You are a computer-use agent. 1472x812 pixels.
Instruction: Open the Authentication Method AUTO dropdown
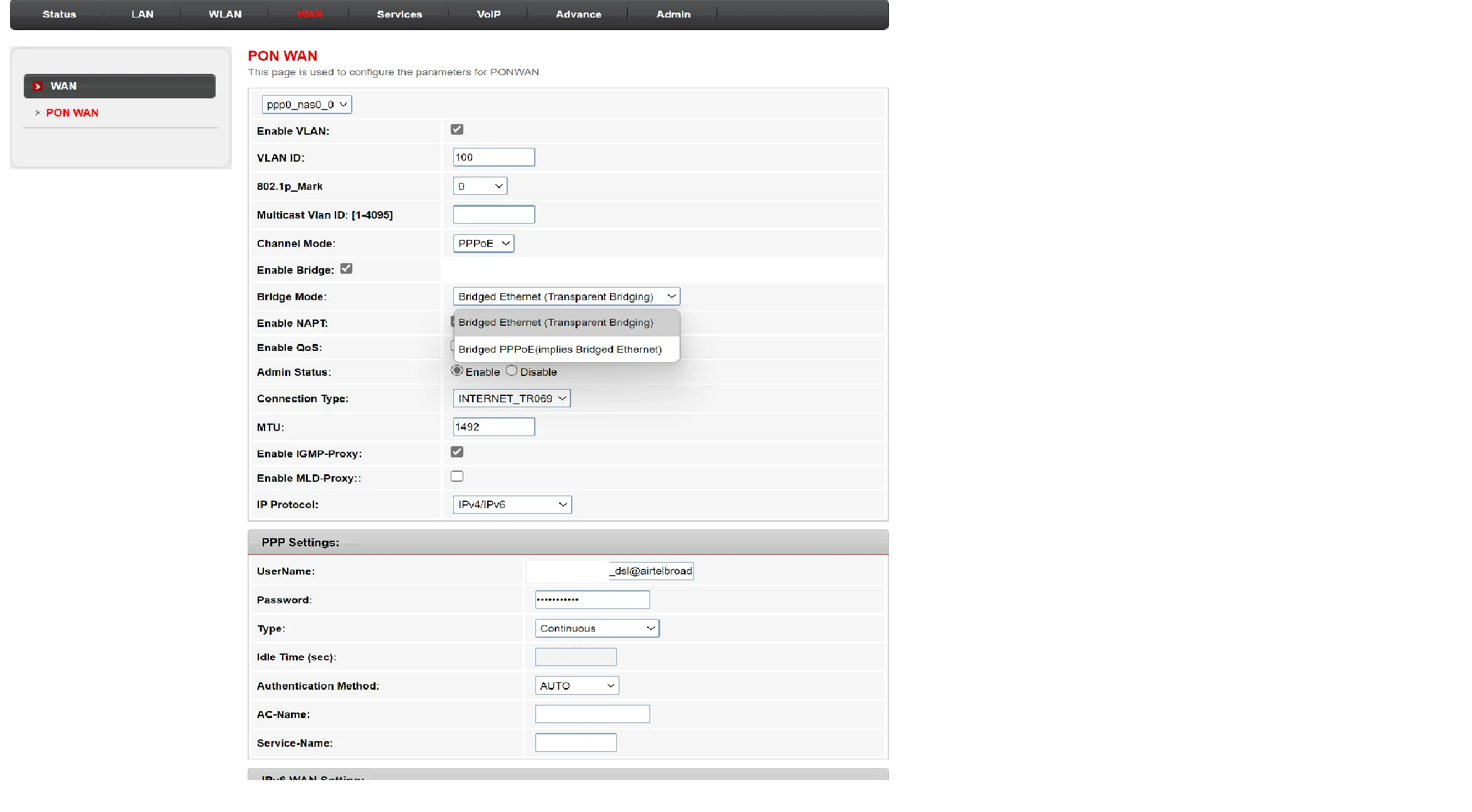[577, 685]
